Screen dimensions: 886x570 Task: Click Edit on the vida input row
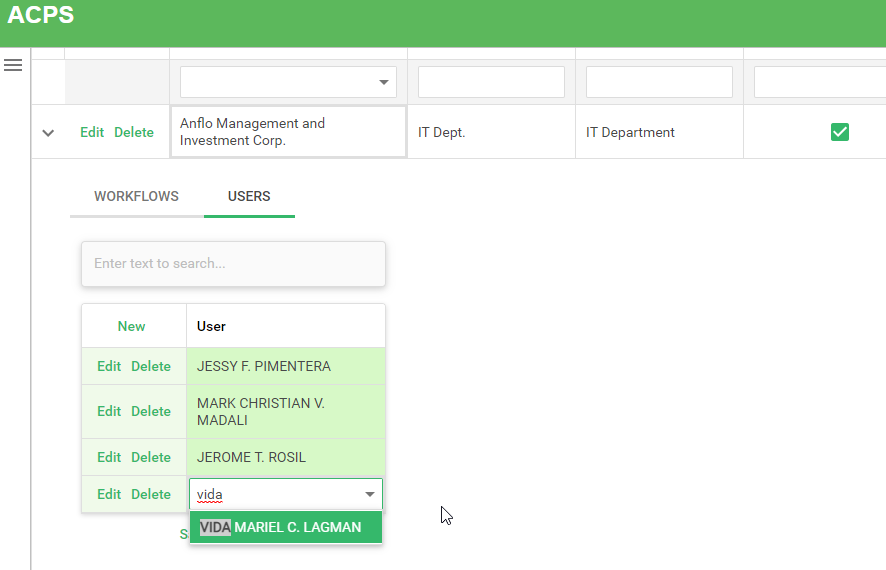(109, 494)
